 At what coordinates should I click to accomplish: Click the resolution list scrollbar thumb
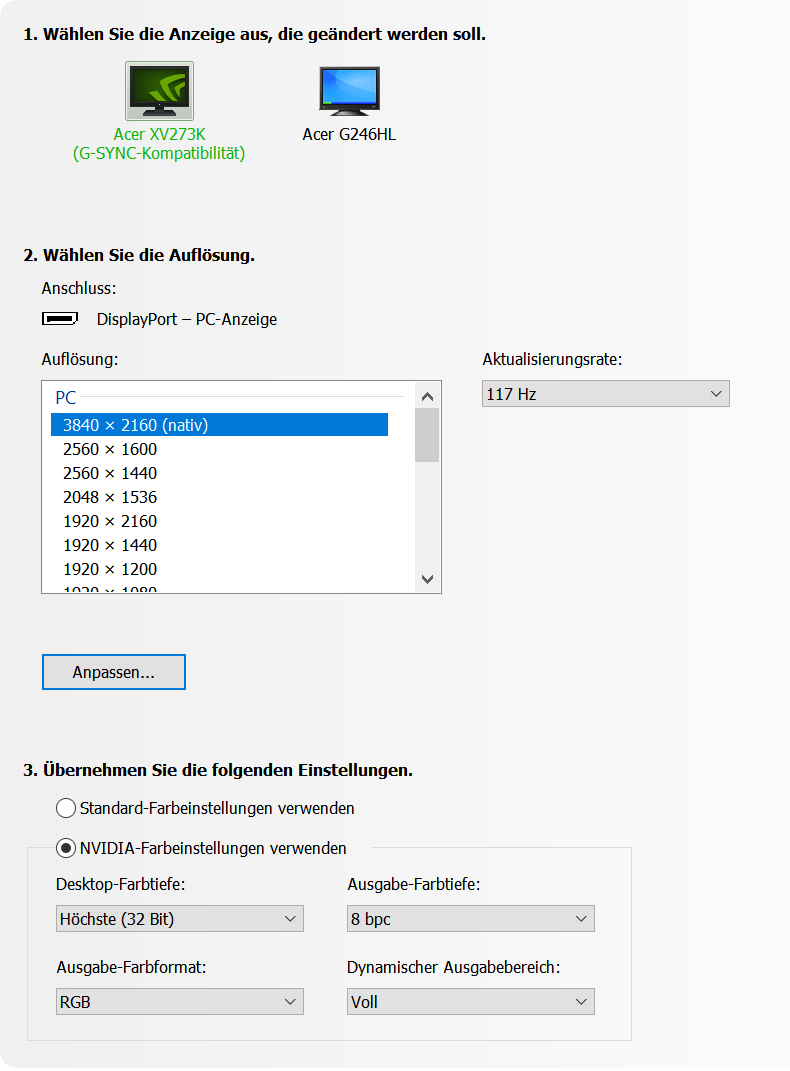point(427,435)
